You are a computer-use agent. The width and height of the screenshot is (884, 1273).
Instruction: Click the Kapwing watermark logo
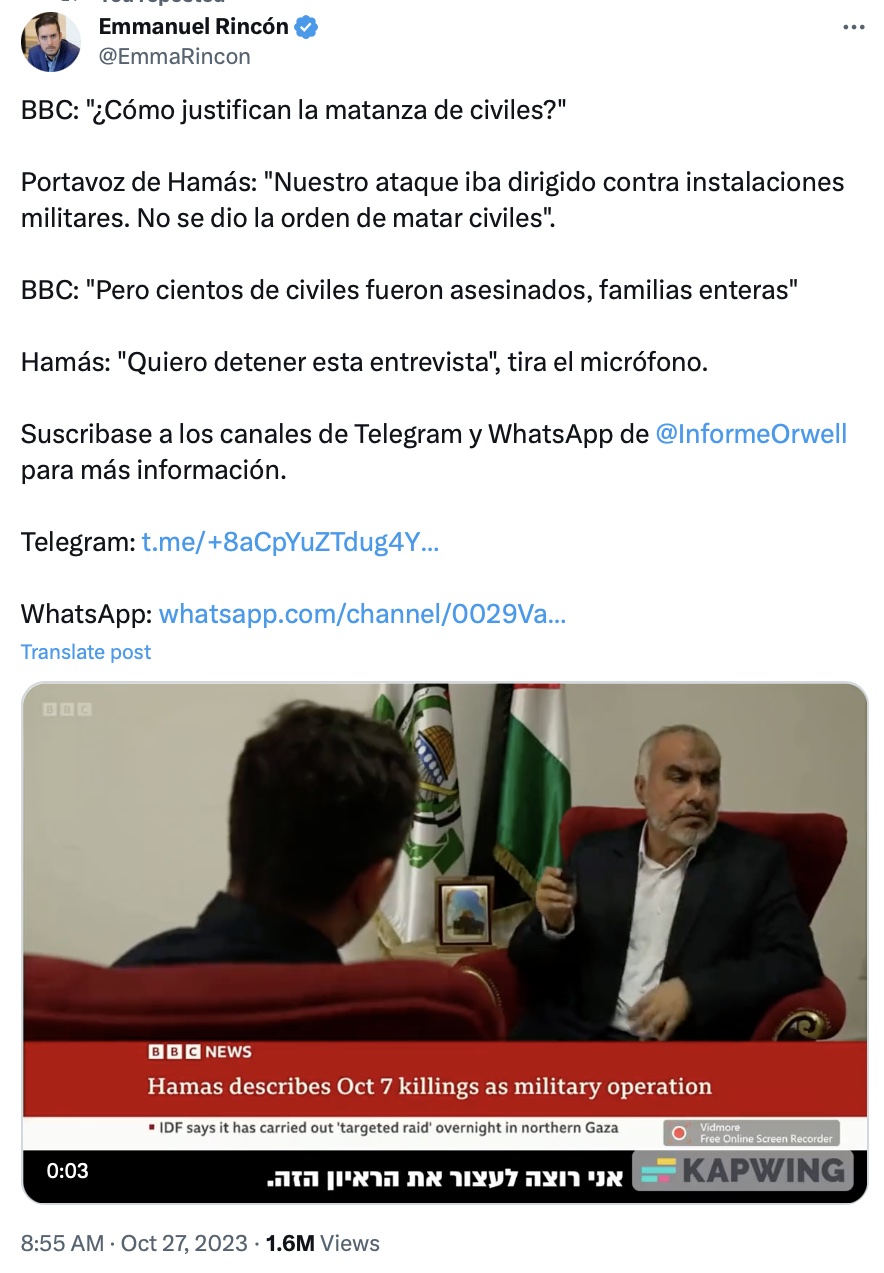[741, 1170]
